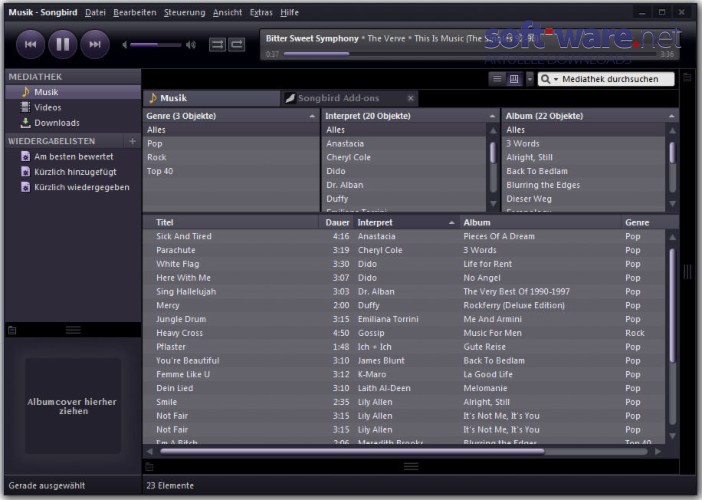The height and width of the screenshot is (500, 702).
Task: Toggle the right sidebar pane icon
Action: tap(688, 77)
